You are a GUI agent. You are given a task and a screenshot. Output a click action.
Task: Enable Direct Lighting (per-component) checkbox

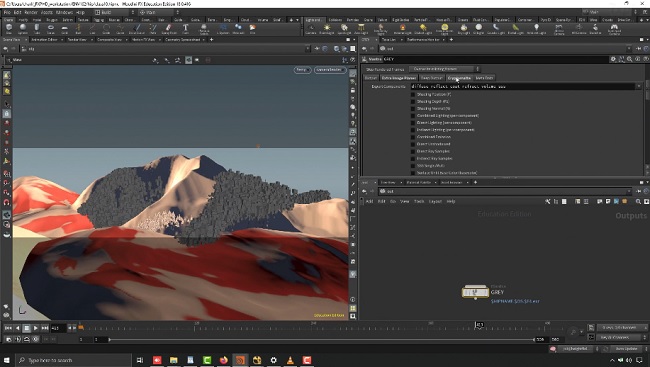coord(413,123)
